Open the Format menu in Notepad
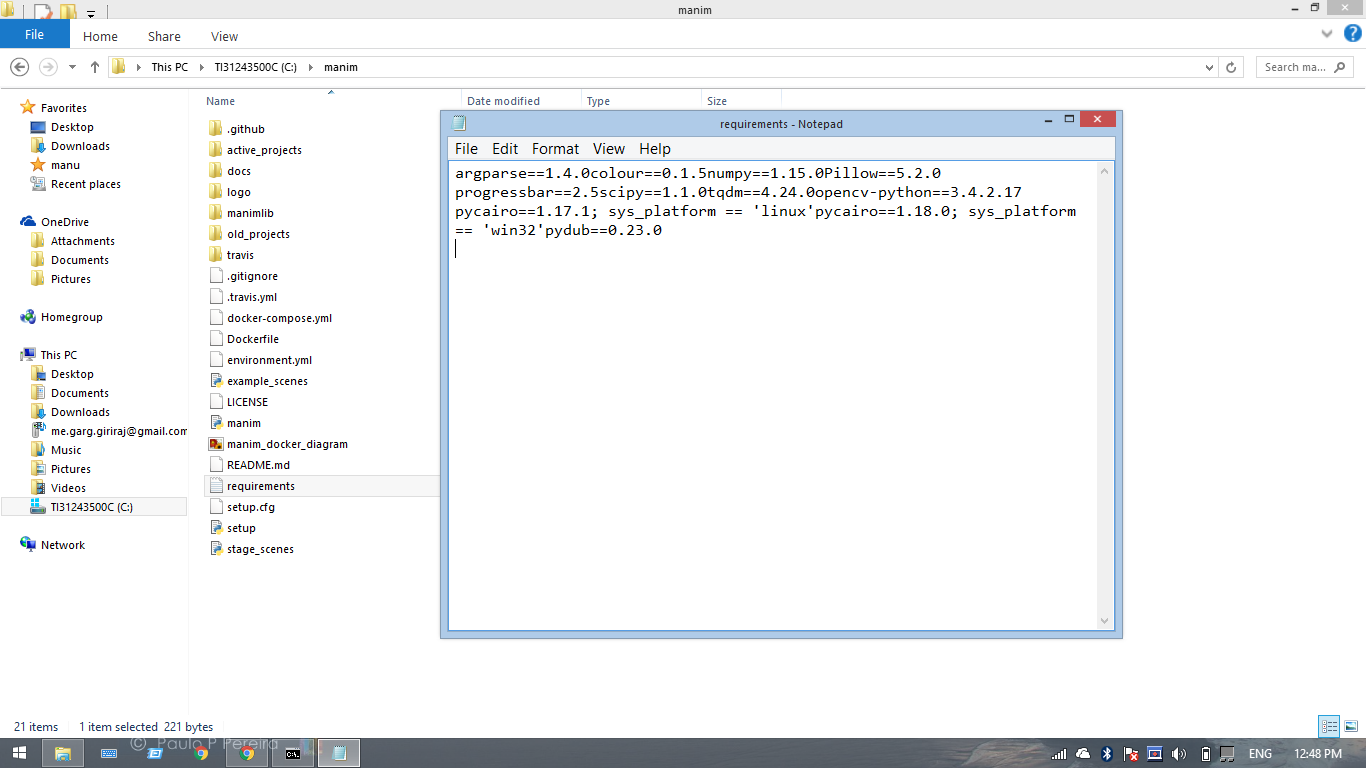1366x768 pixels. point(555,149)
